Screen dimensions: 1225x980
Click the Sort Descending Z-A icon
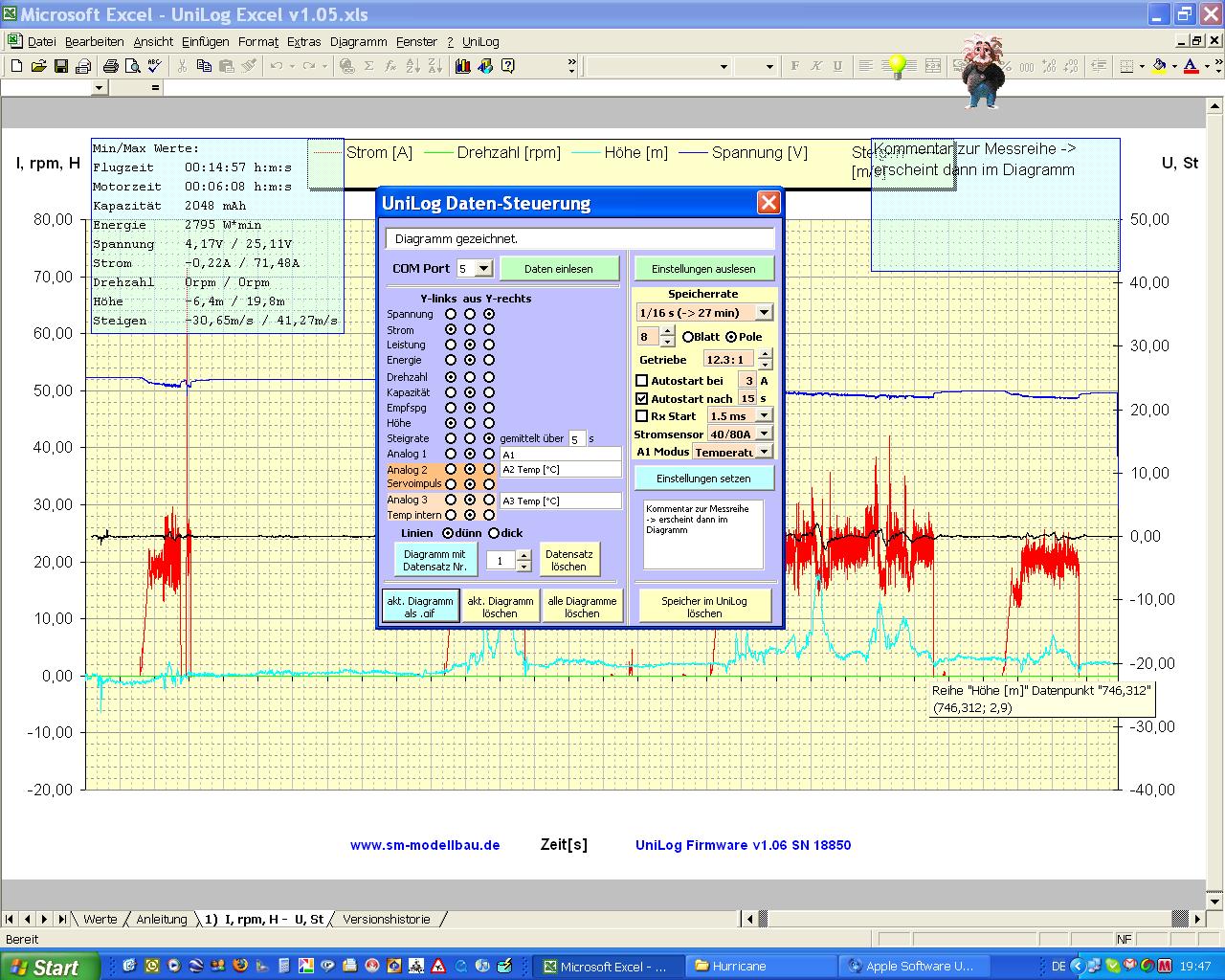pyautogui.click(x=434, y=66)
